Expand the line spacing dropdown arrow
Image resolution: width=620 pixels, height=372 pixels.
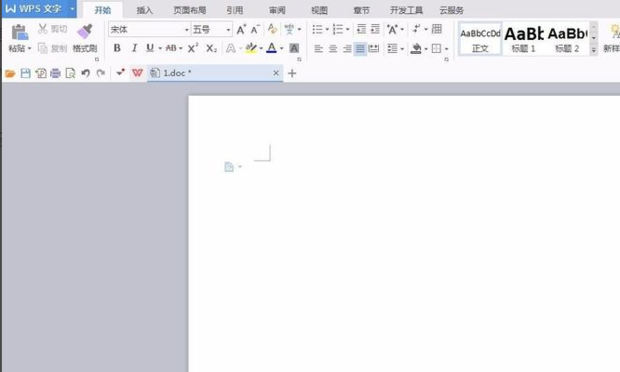pyautogui.click(x=402, y=49)
